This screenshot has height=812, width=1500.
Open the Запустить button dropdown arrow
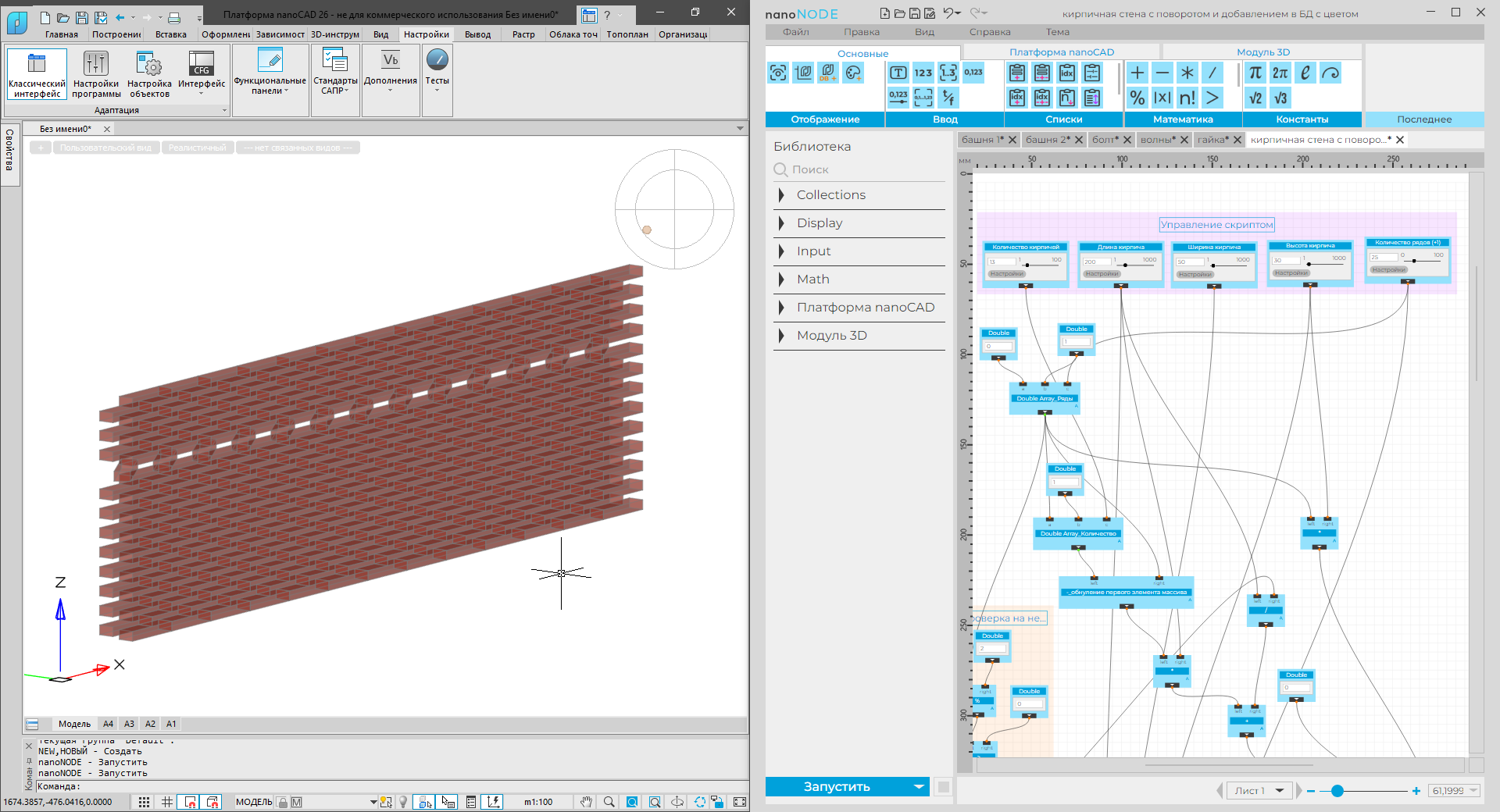tap(919, 787)
